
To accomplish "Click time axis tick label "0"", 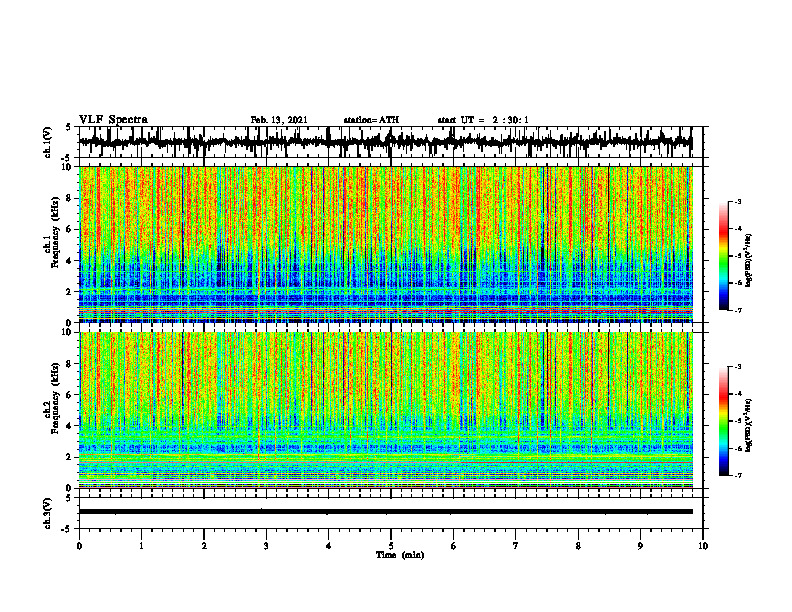I will pos(79,546).
